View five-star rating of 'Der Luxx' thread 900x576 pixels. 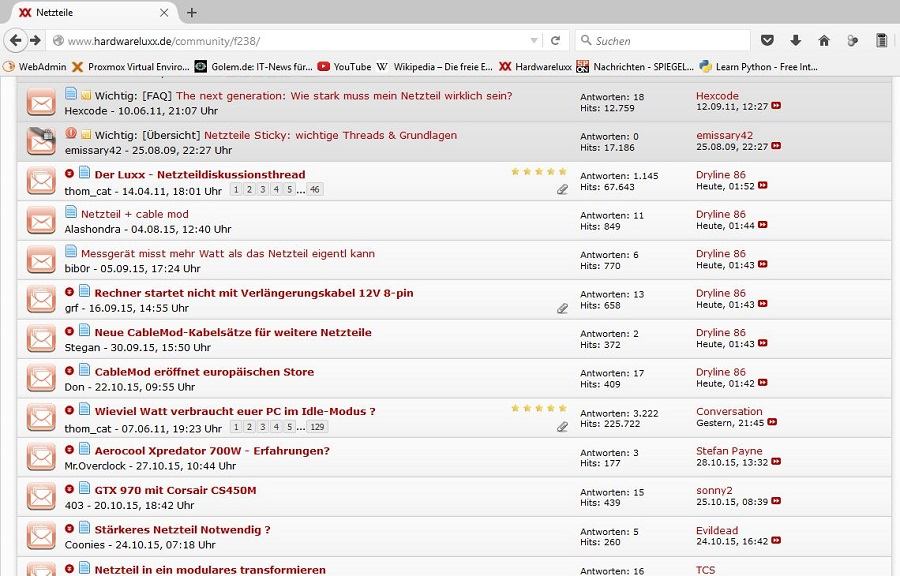point(539,171)
